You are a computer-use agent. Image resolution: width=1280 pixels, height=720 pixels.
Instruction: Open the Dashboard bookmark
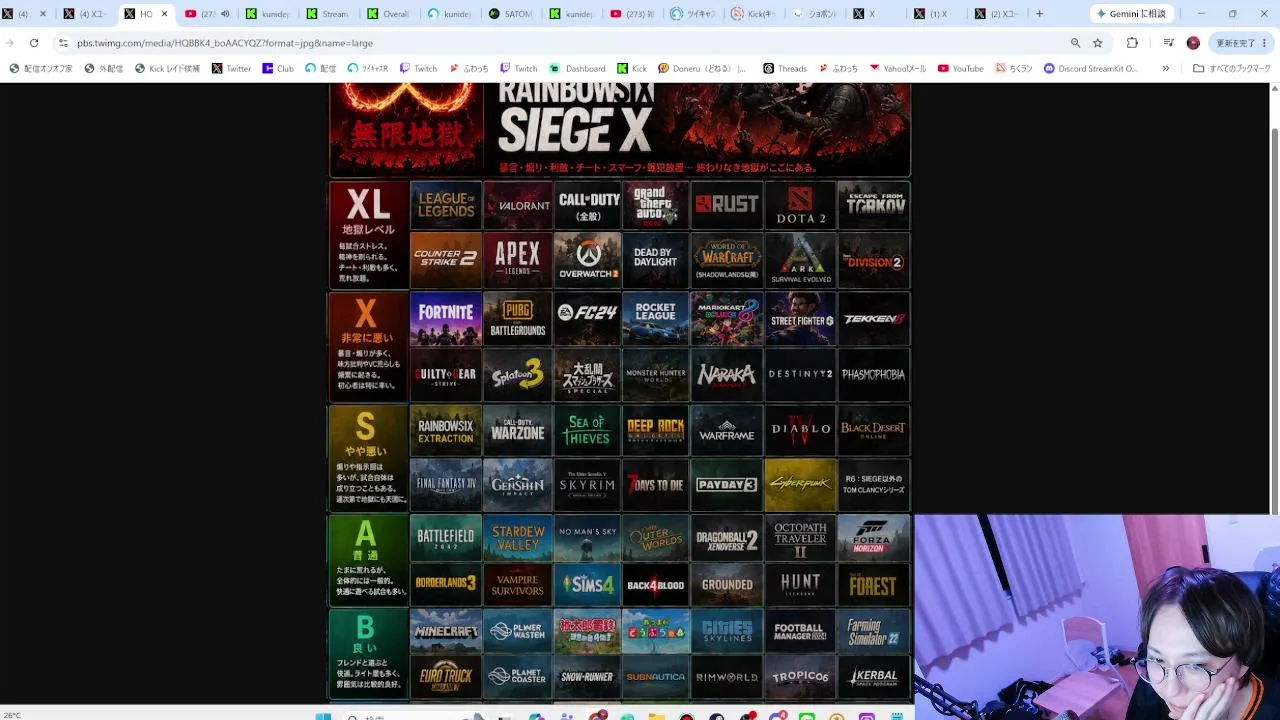pos(578,69)
